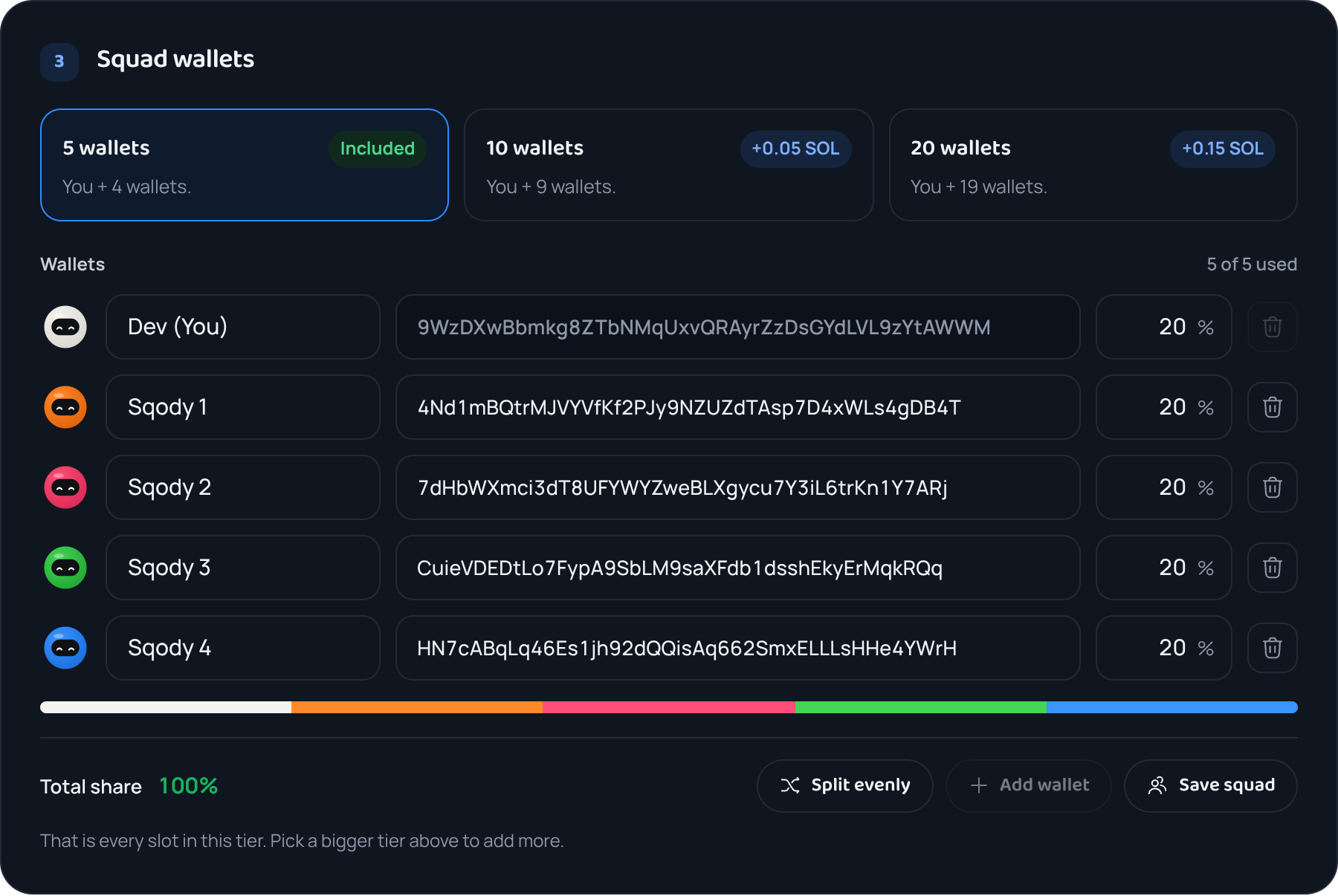Click the address field starting with CuieVDED
Viewport: 1338px width, 896px height.
(x=738, y=568)
